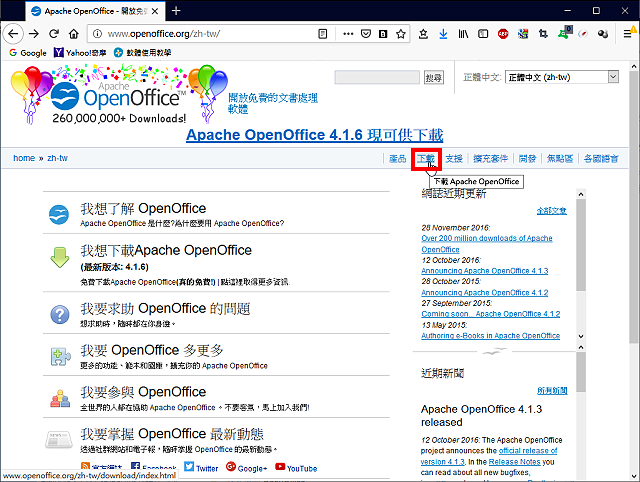Click the puzzle piece extensions icon

(x=60, y=356)
